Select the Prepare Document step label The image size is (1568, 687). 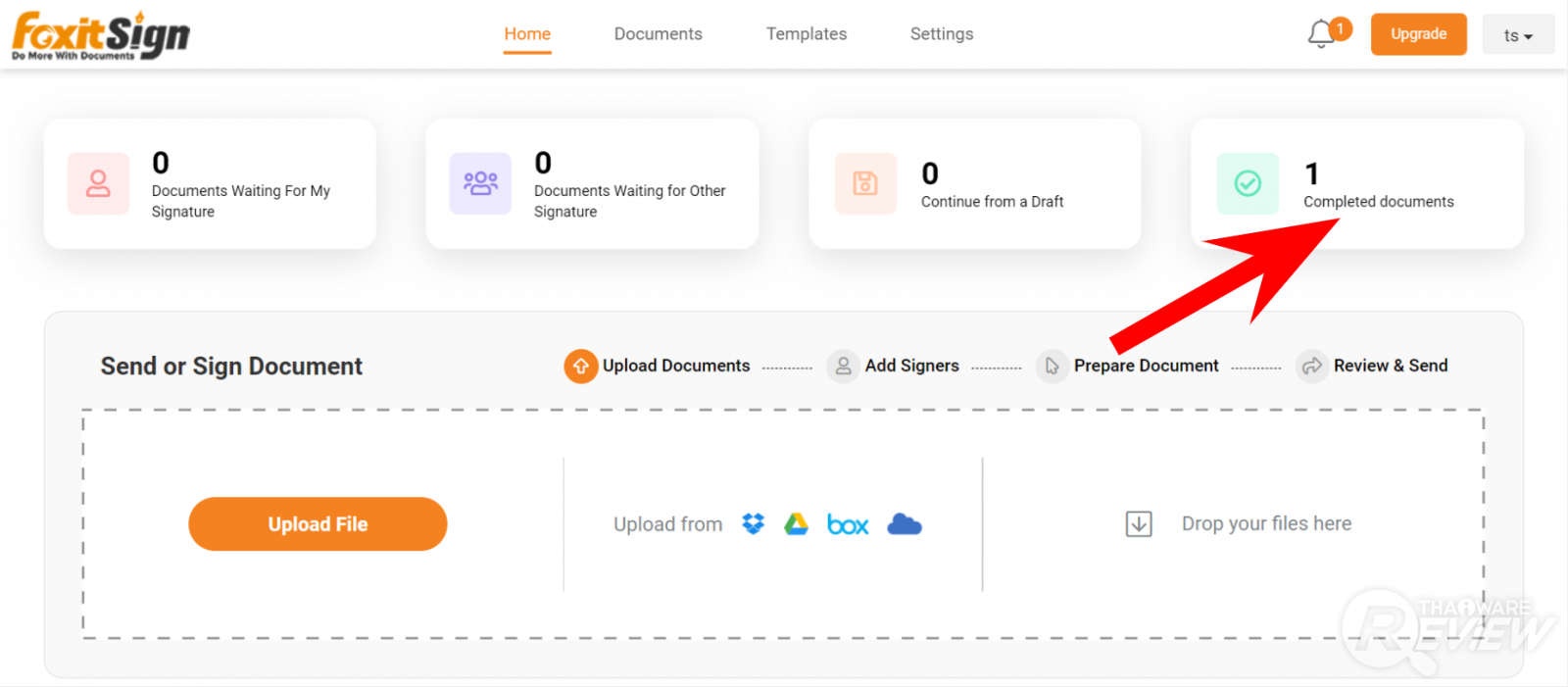(x=1147, y=366)
